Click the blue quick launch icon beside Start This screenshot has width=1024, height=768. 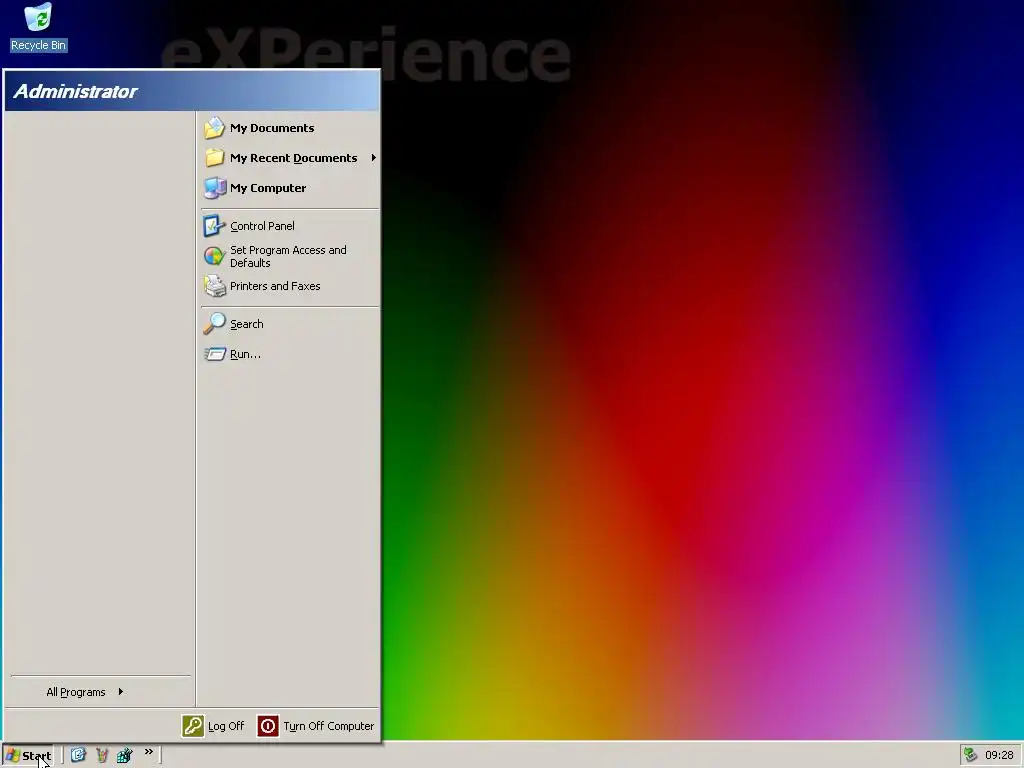coord(78,756)
